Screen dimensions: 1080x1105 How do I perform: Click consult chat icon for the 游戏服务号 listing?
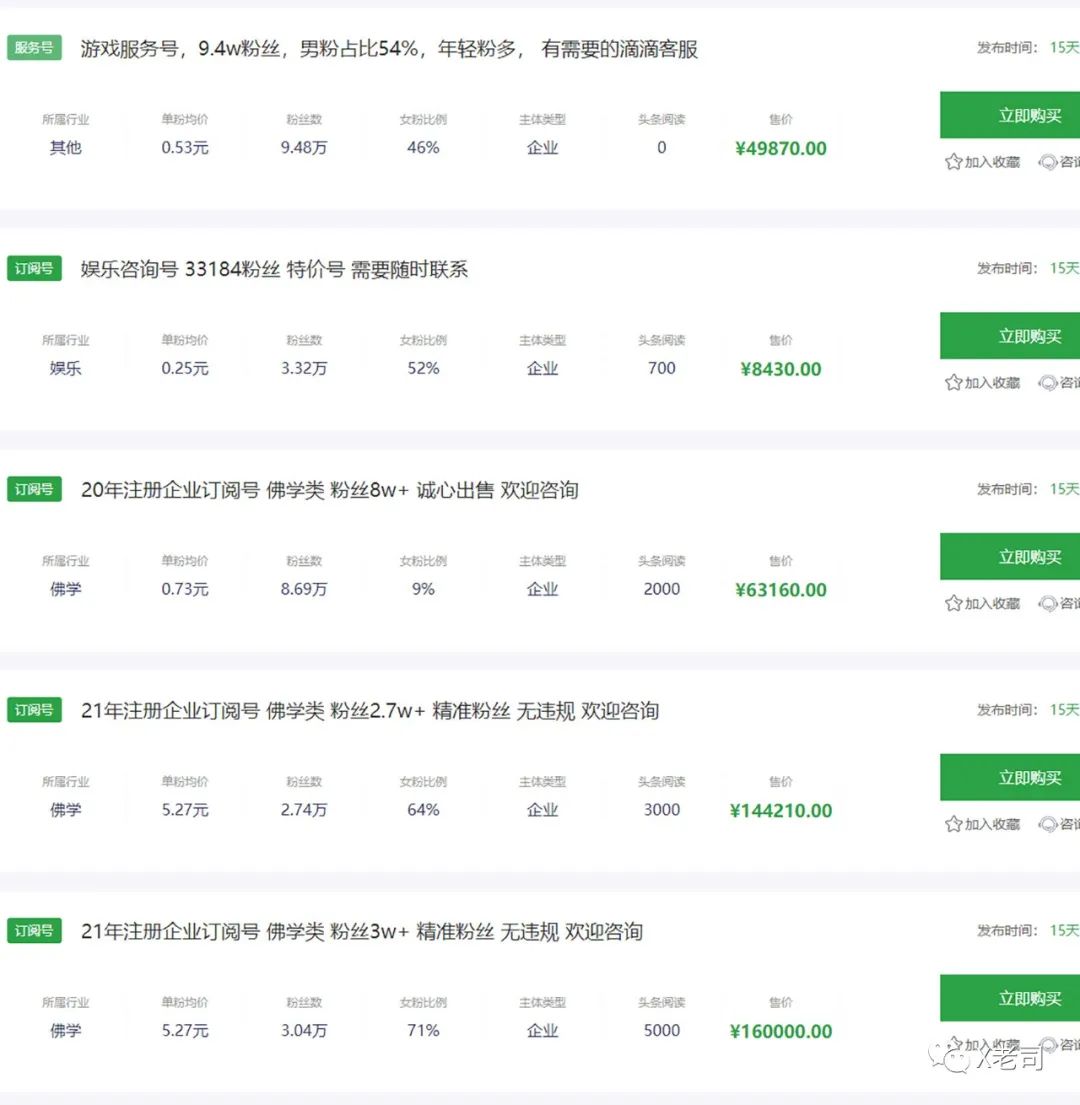(1048, 162)
